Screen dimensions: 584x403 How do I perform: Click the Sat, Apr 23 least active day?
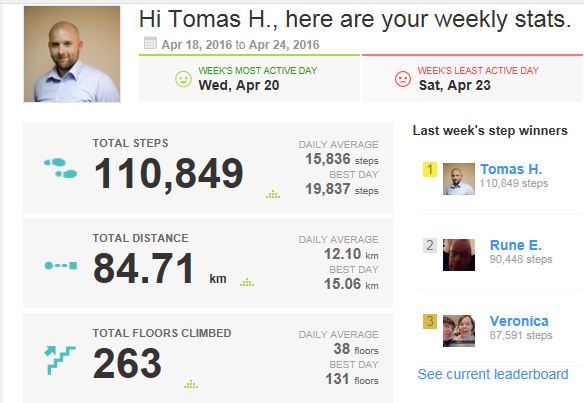[x=455, y=85]
